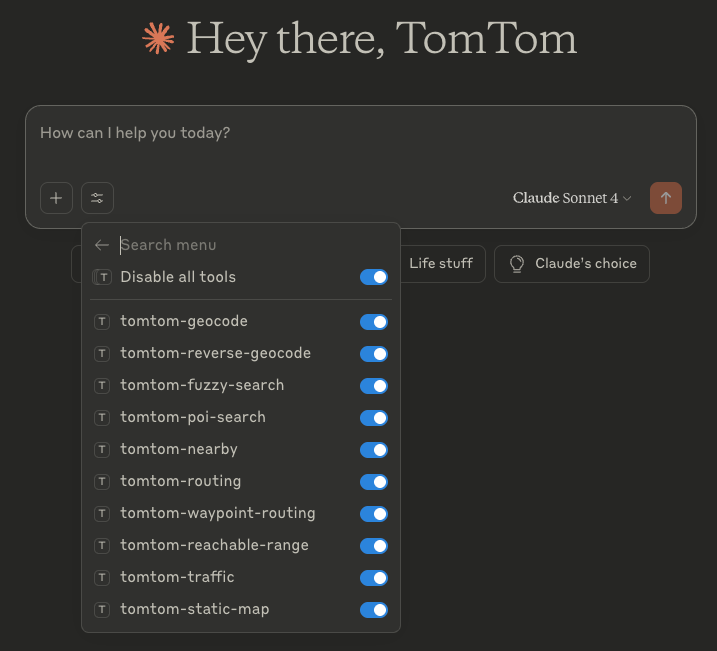Click the tomtom-waypoint-routing label
This screenshot has height=651, width=717.
pyautogui.click(x=218, y=513)
